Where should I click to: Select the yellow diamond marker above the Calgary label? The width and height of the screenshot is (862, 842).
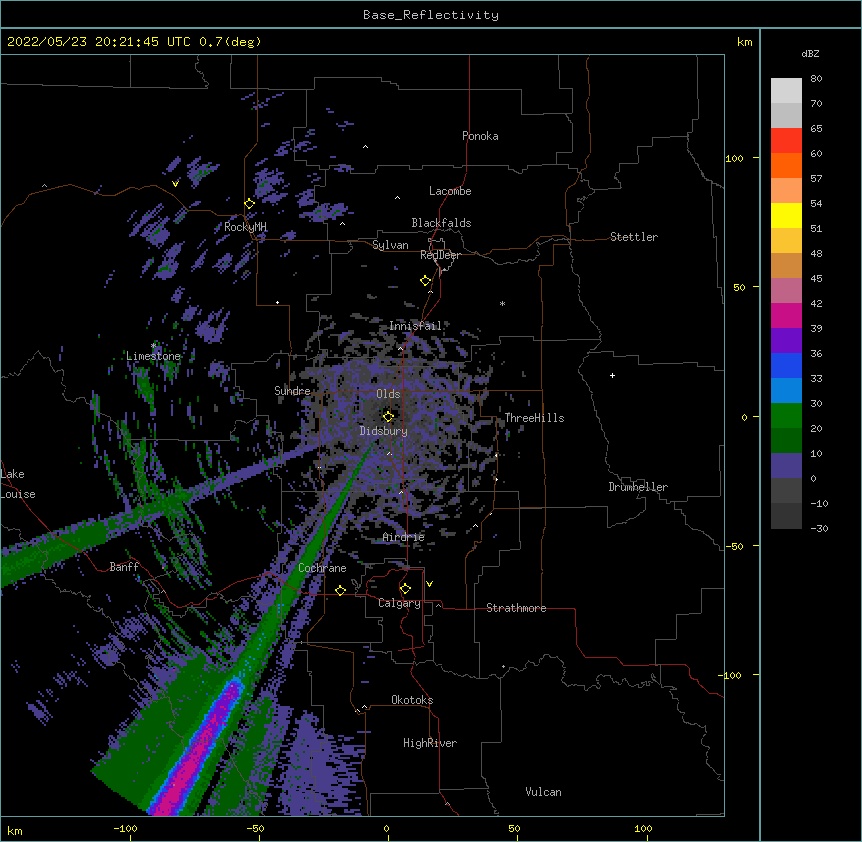click(x=405, y=589)
